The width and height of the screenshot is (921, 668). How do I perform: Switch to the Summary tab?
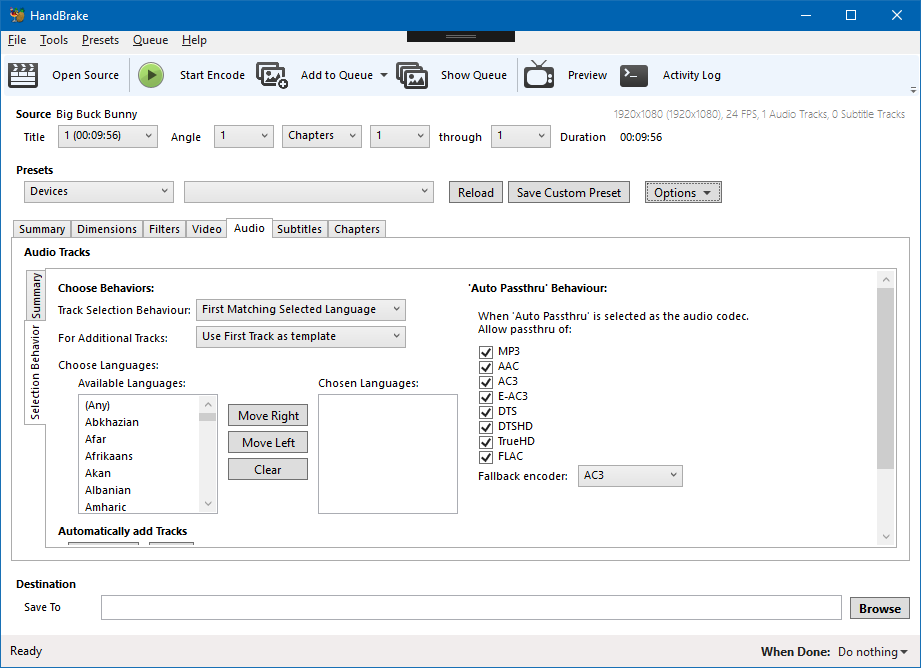point(42,229)
